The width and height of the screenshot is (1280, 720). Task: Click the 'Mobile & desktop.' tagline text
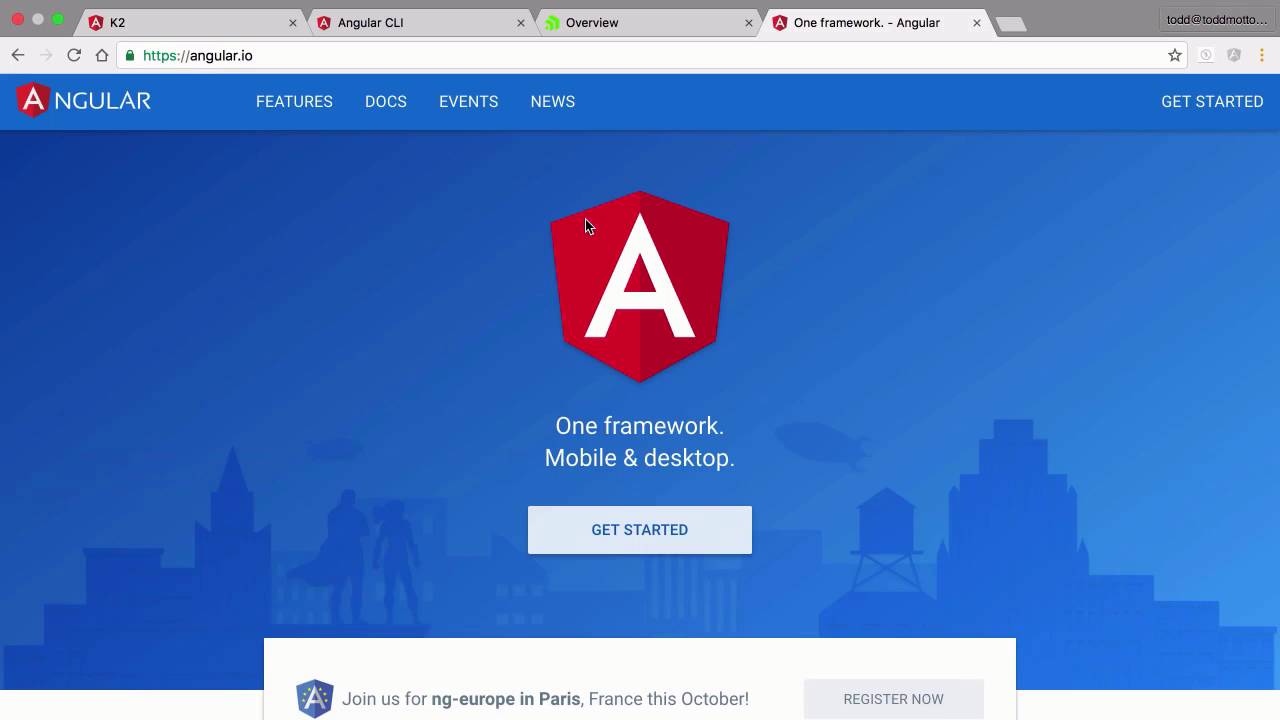coord(640,458)
